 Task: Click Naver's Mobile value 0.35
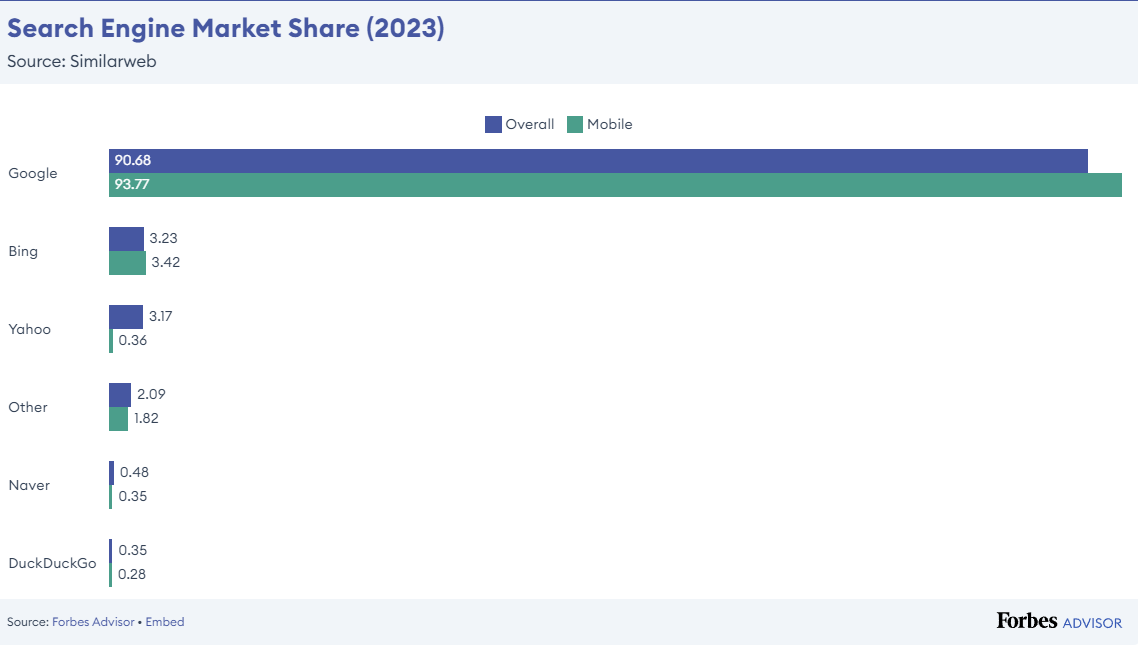(x=133, y=496)
